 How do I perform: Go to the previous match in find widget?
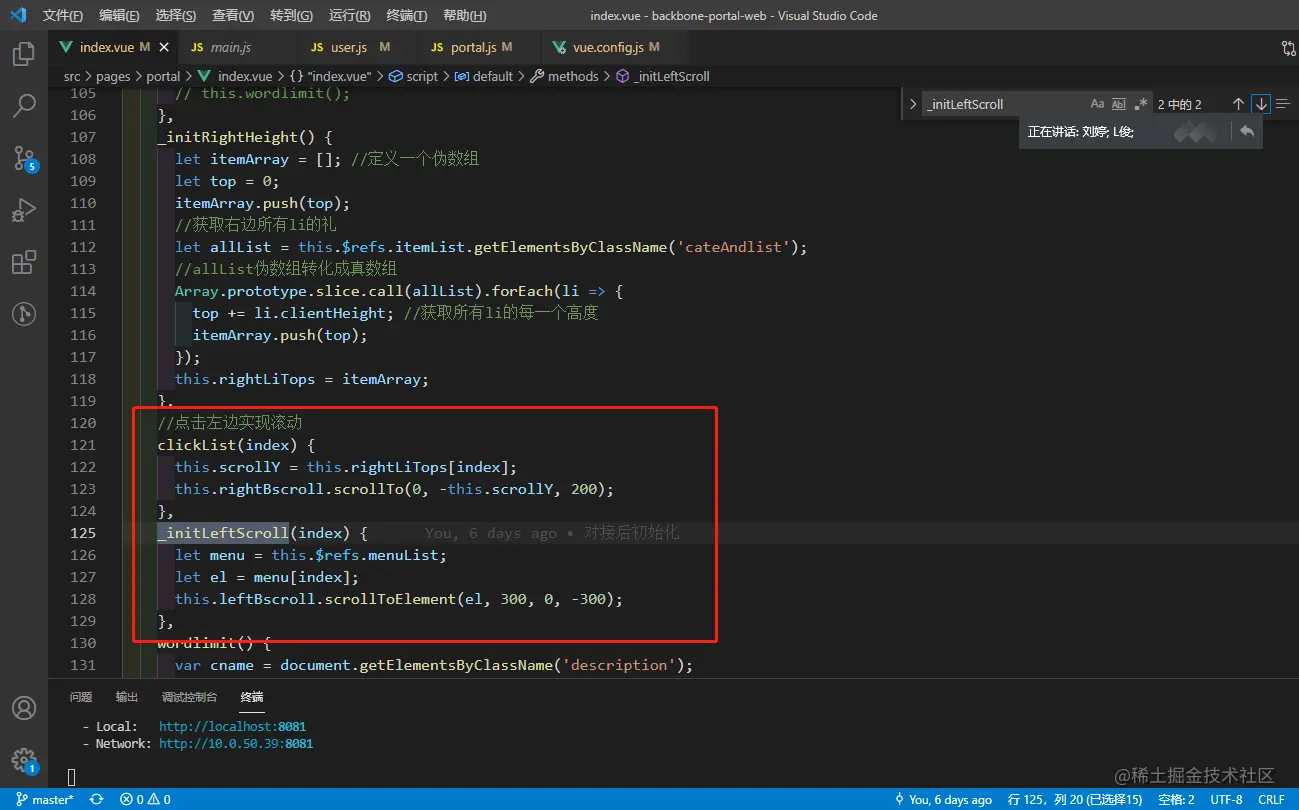[x=1238, y=104]
